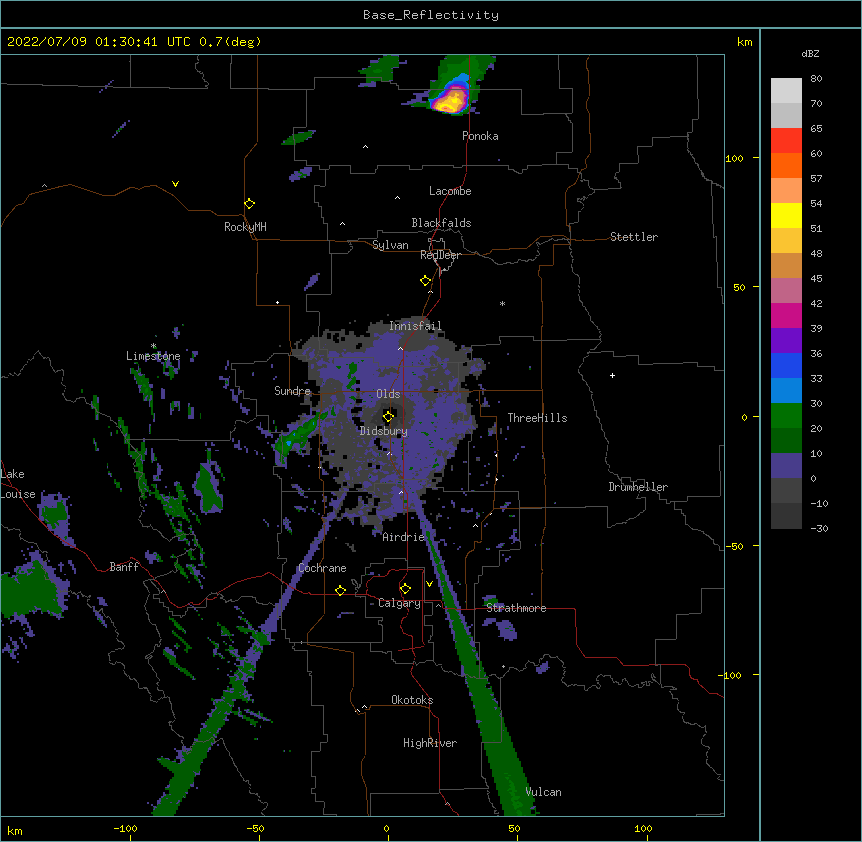This screenshot has height=842, width=862.
Task: Click the Lacombe city label
Action: (x=450, y=191)
